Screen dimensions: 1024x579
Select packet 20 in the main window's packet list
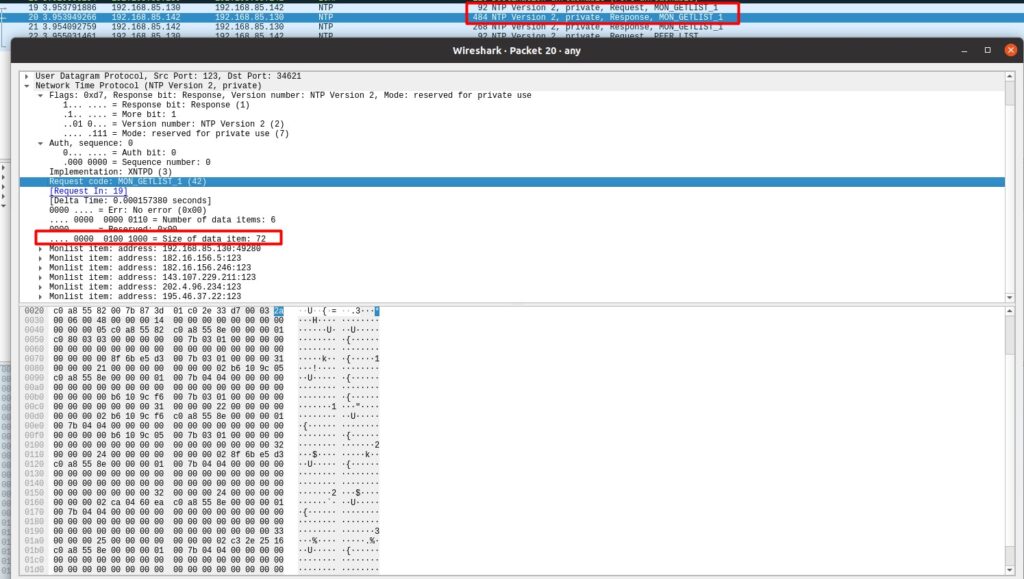click(512, 17)
